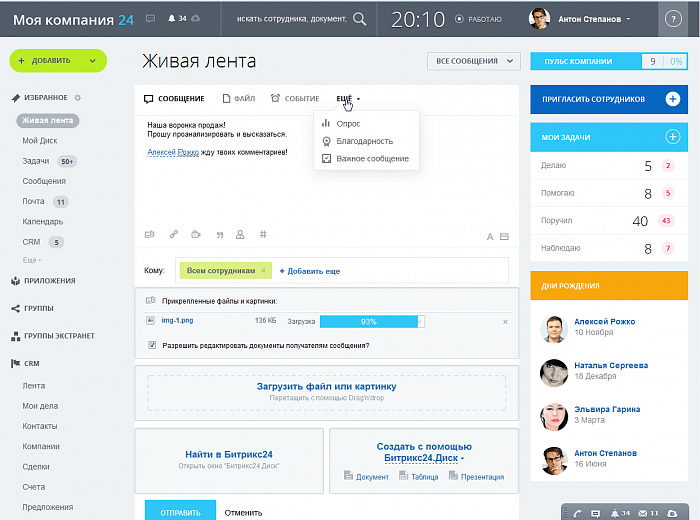Switch to the Событие tab

(x=295, y=99)
